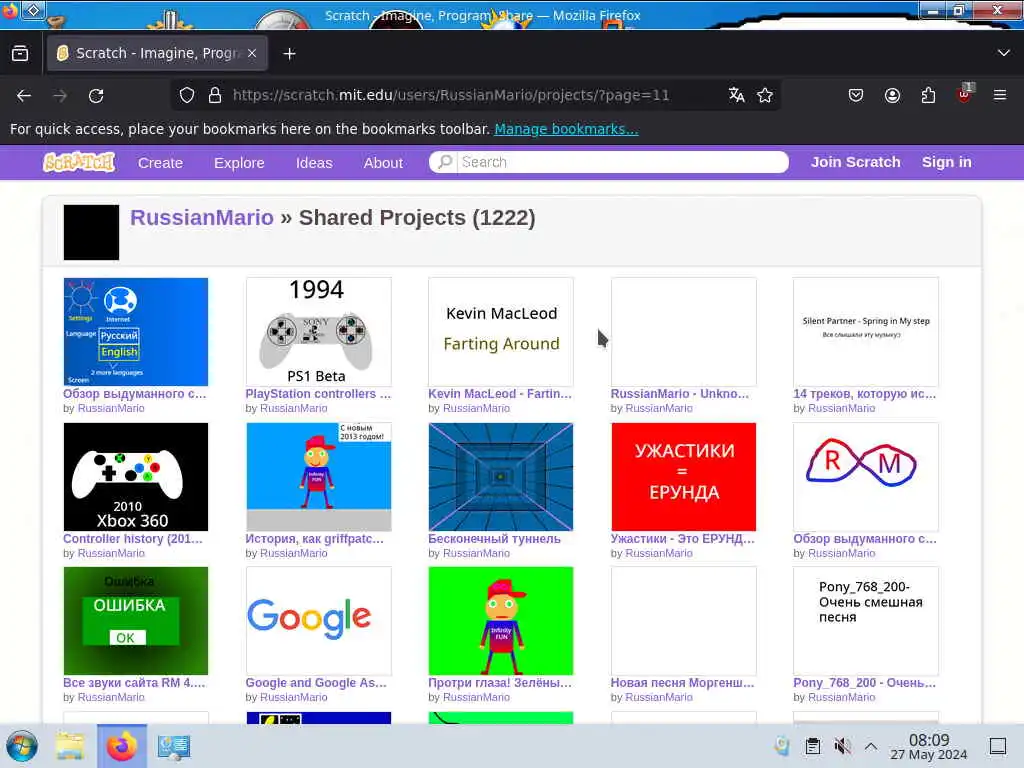
Task: Click the Бесконечный туннель title link
Action: point(494,539)
